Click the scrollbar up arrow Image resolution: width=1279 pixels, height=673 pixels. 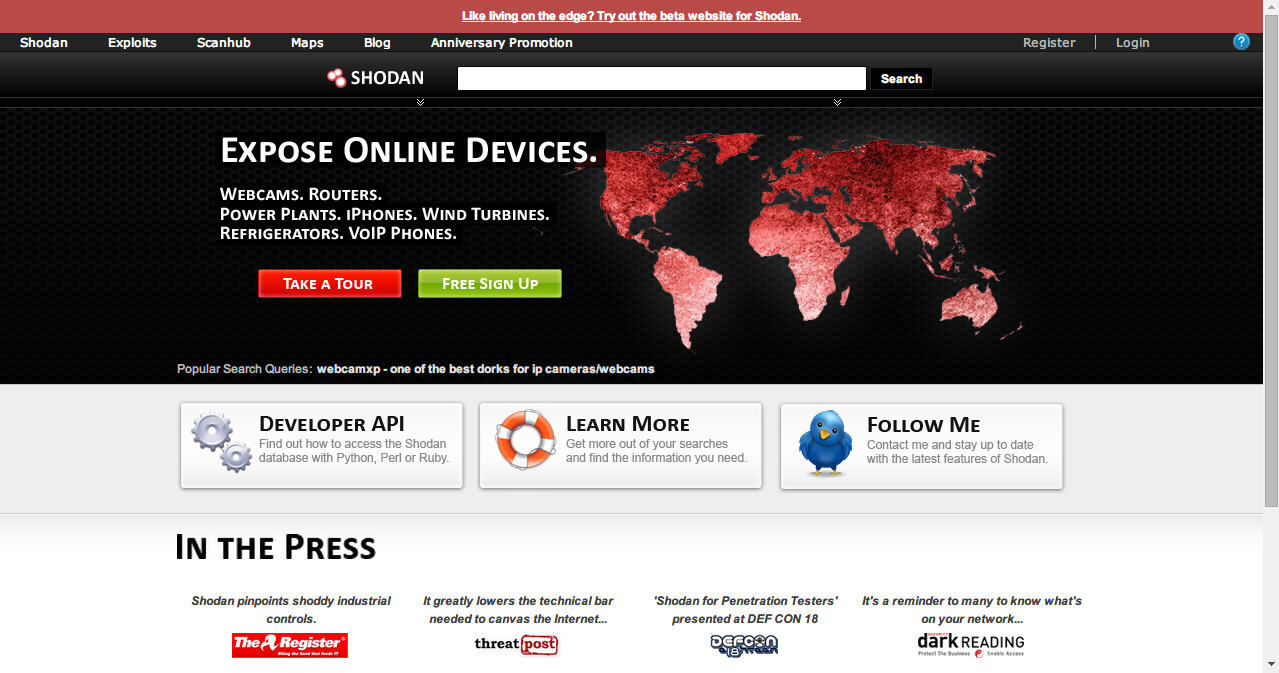tap(1271, 8)
